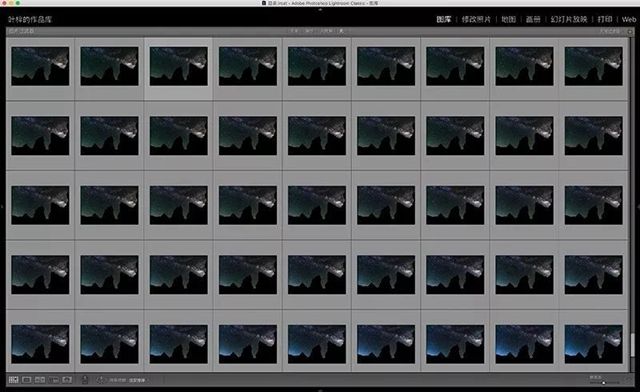Viewport: 640px width, 392px height.
Task: Open the 修改照片 (Develop) module
Action: click(476, 19)
